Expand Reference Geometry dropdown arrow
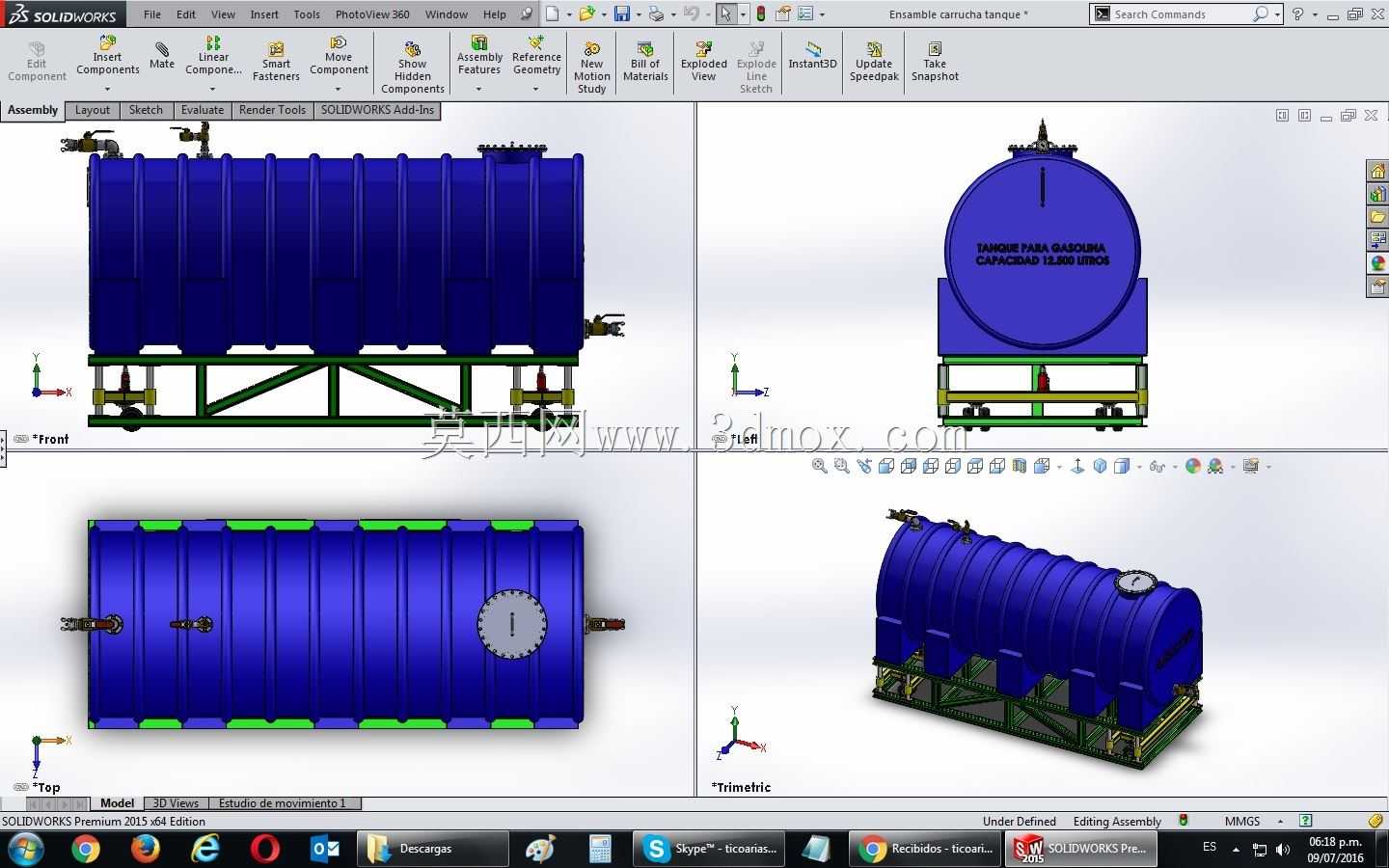 [x=536, y=89]
